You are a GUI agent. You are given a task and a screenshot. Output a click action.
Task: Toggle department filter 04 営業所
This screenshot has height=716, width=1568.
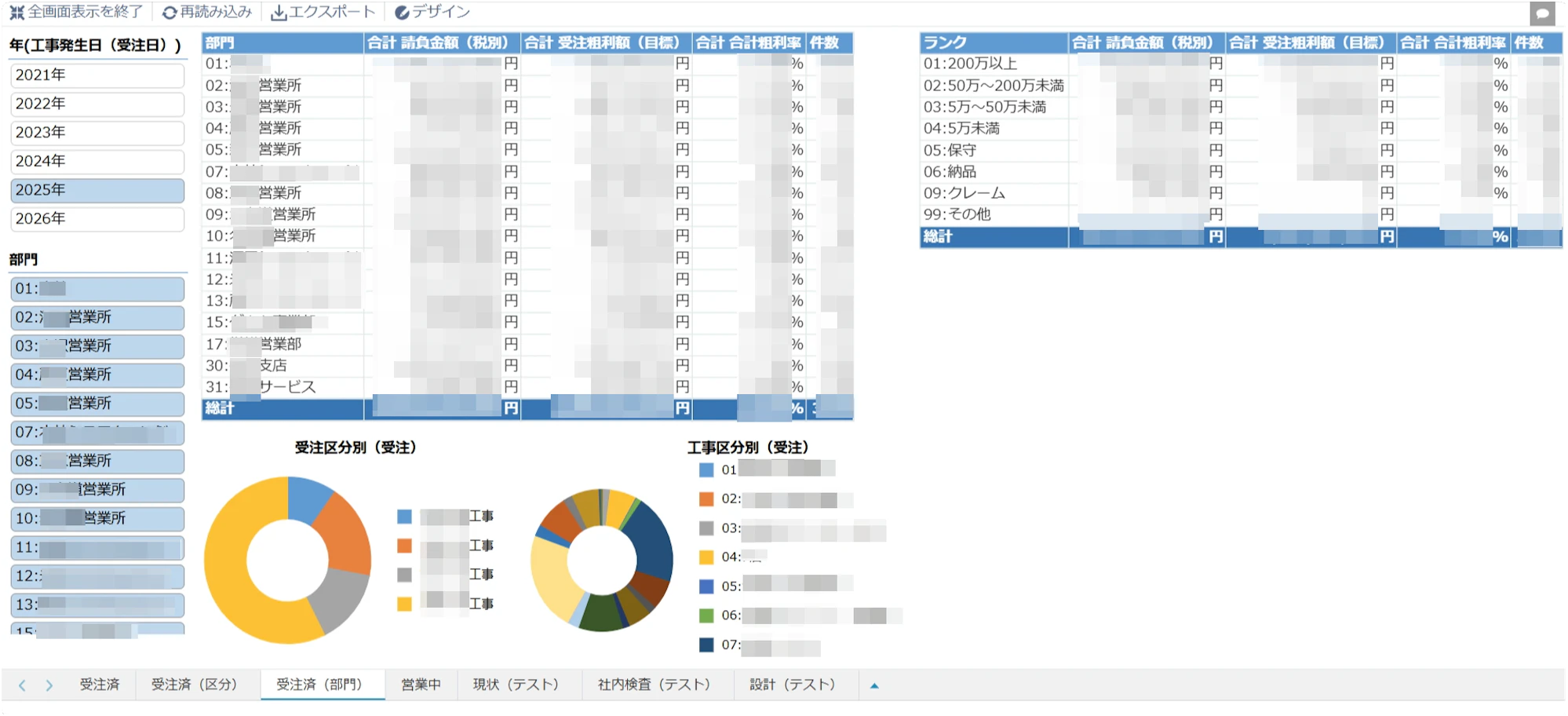click(x=97, y=374)
